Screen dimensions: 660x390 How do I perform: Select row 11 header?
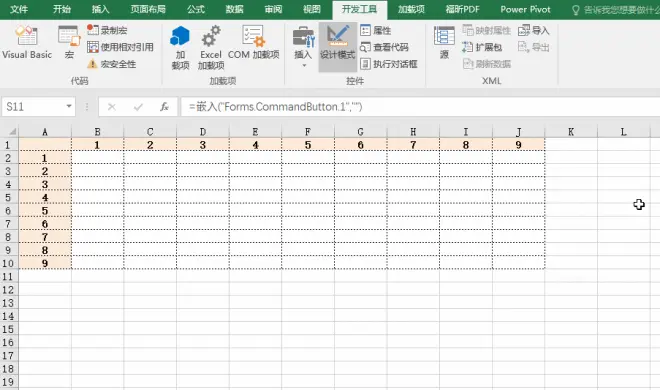pyautogui.click(x=9, y=276)
